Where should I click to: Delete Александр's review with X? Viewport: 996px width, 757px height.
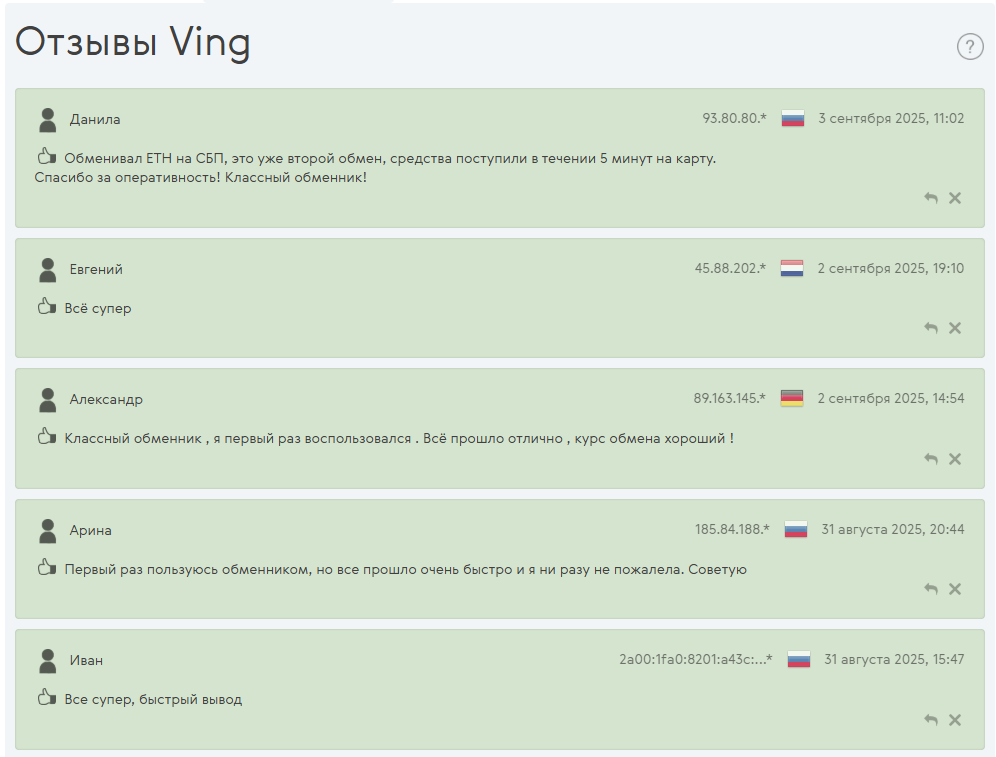(x=955, y=459)
